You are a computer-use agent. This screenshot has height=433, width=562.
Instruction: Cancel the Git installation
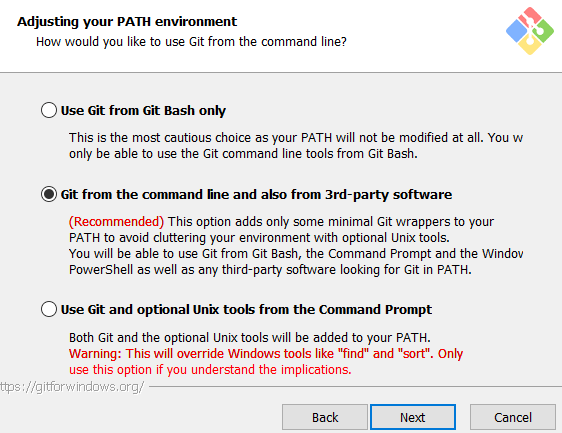click(513, 417)
